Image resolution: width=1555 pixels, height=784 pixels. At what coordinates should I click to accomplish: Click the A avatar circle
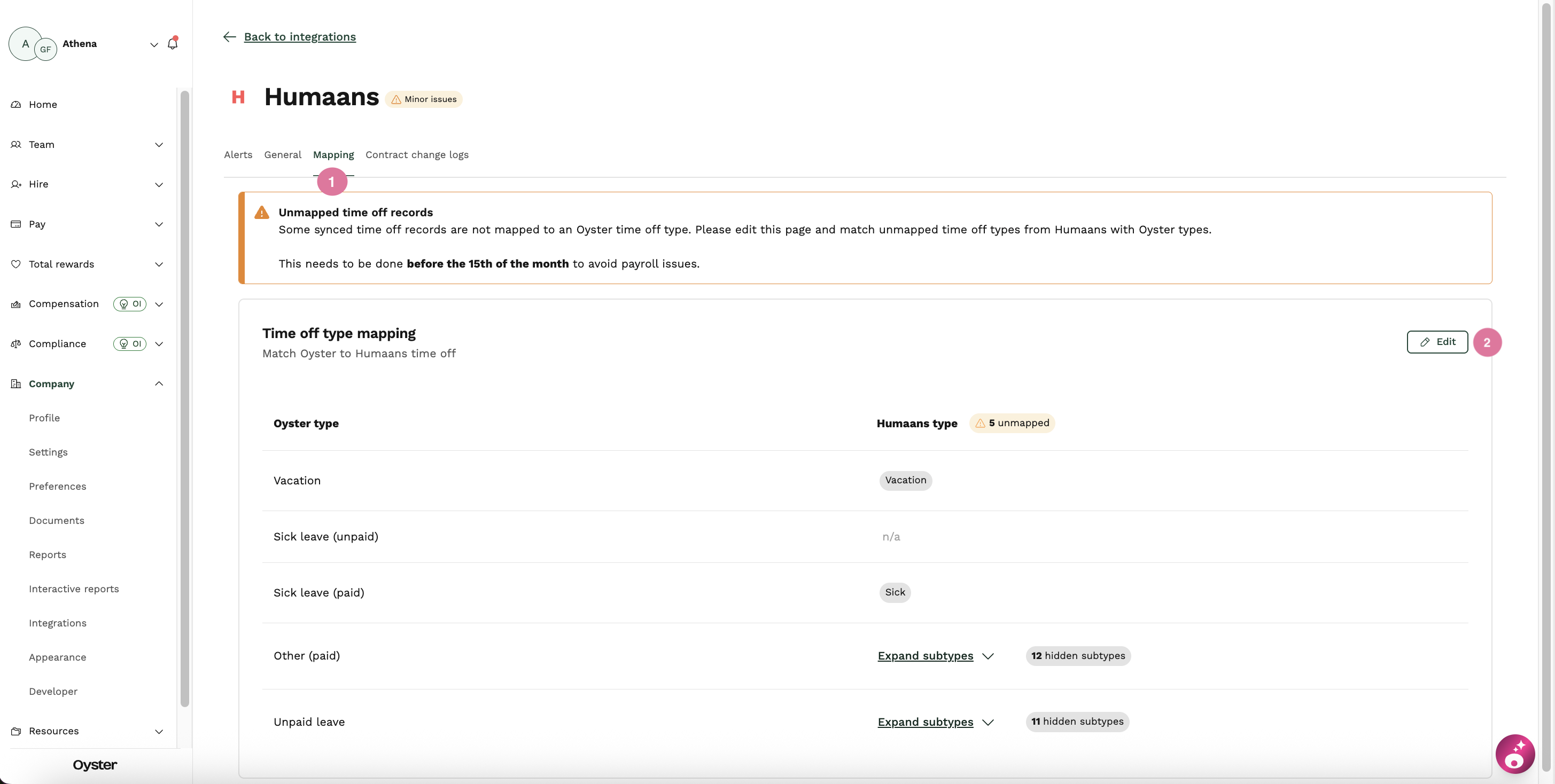tap(25, 43)
